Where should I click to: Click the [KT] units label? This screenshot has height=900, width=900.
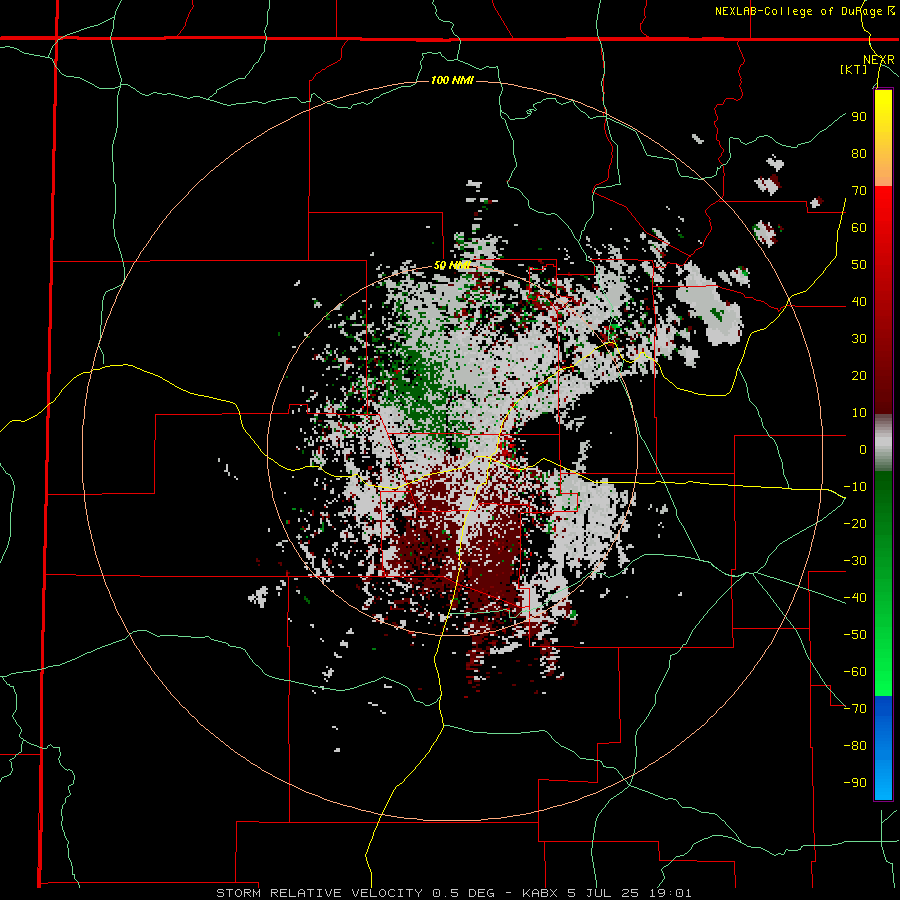pyautogui.click(x=854, y=69)
